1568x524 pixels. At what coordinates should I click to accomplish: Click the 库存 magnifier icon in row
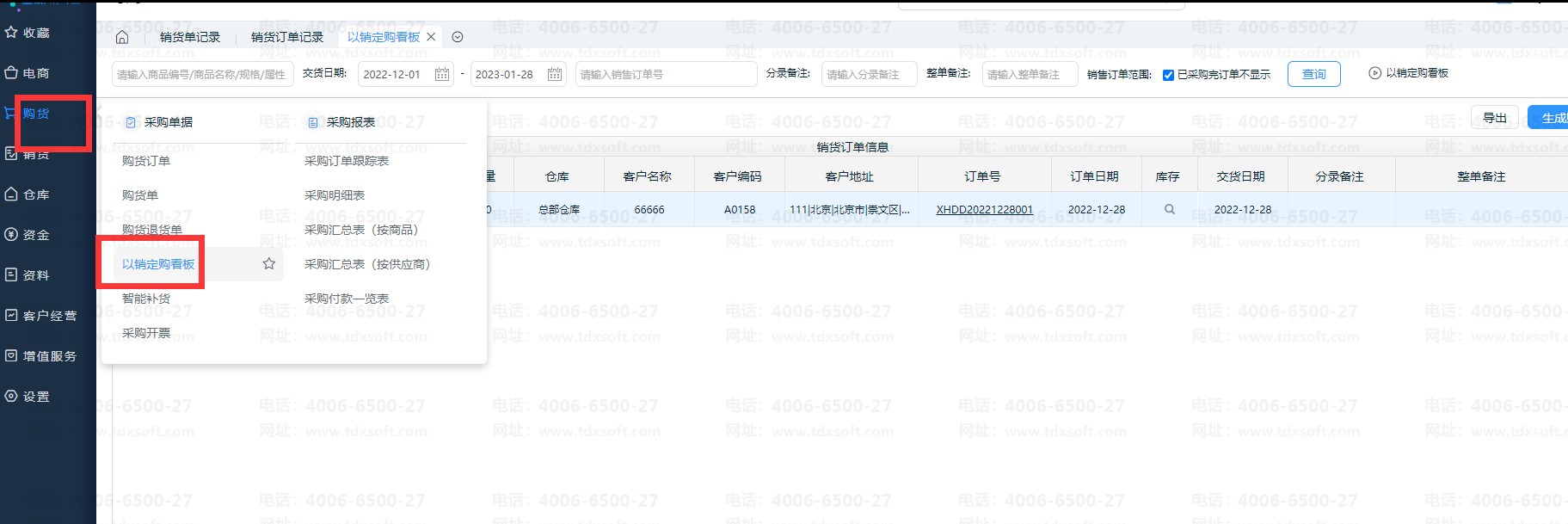[x=1169, y=209]
